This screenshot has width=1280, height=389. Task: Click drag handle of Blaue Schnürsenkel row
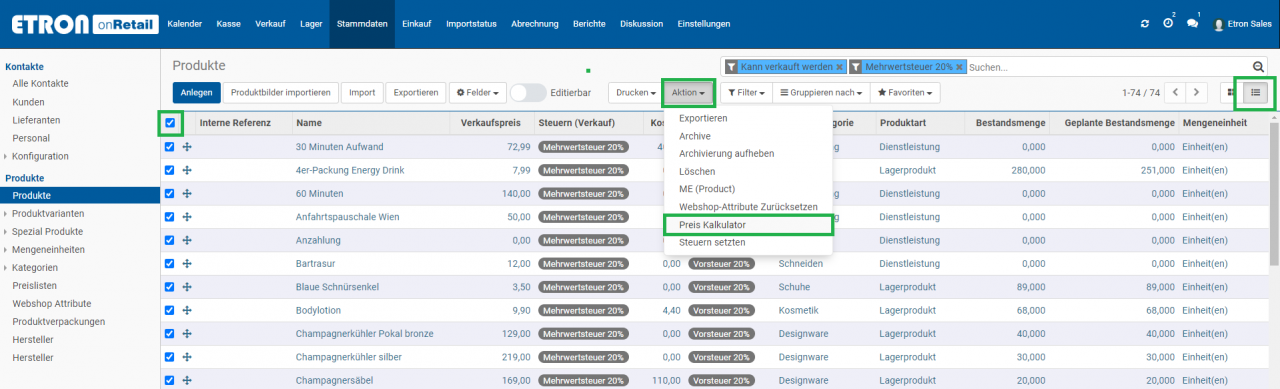point(187,287)
